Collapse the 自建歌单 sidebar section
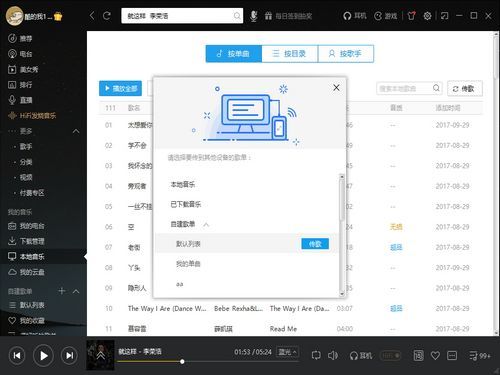Screen dimensions: 500x375 click(76, 291)
